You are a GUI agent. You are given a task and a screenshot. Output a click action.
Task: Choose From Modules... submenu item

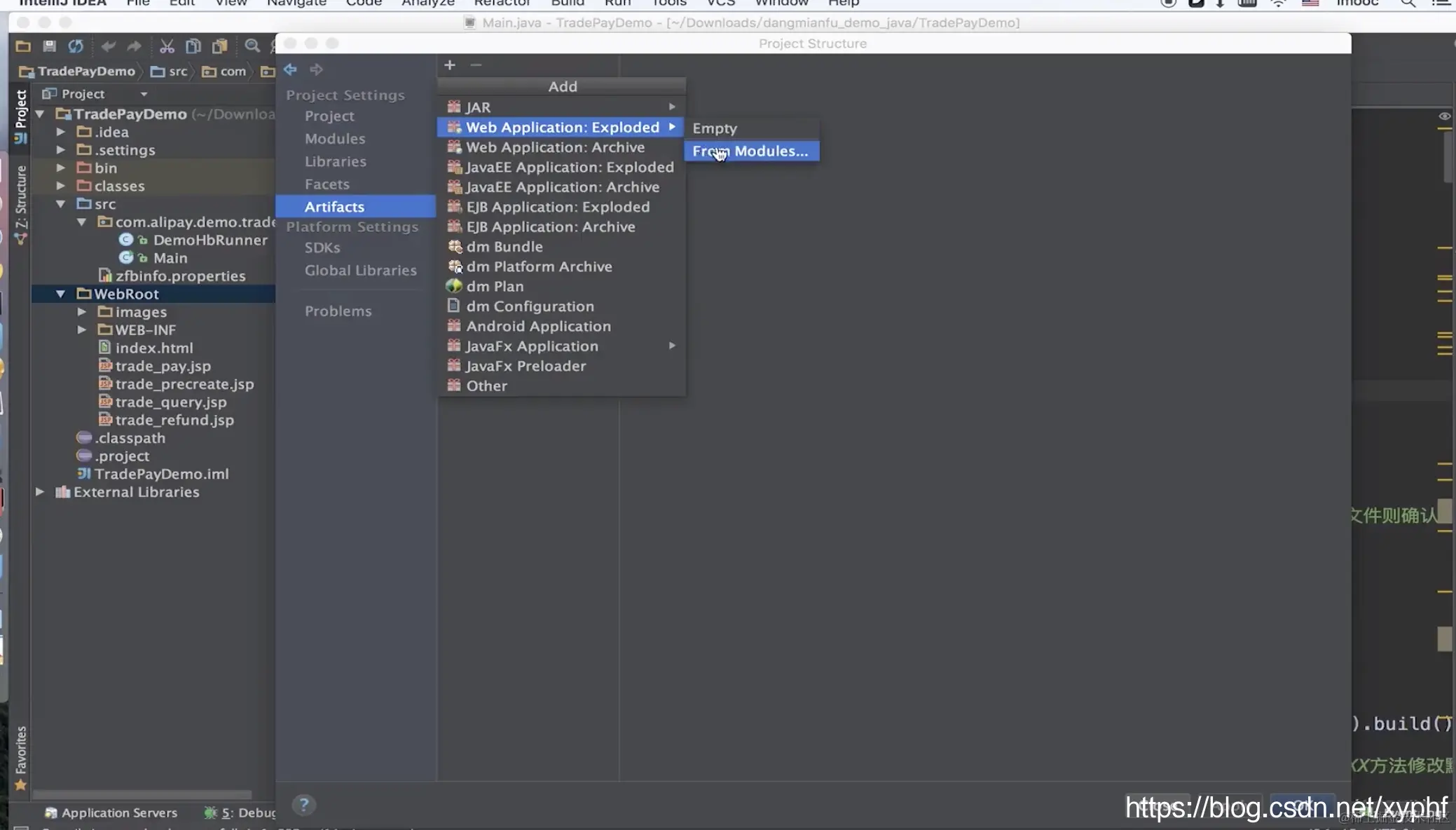coord(750,151)
